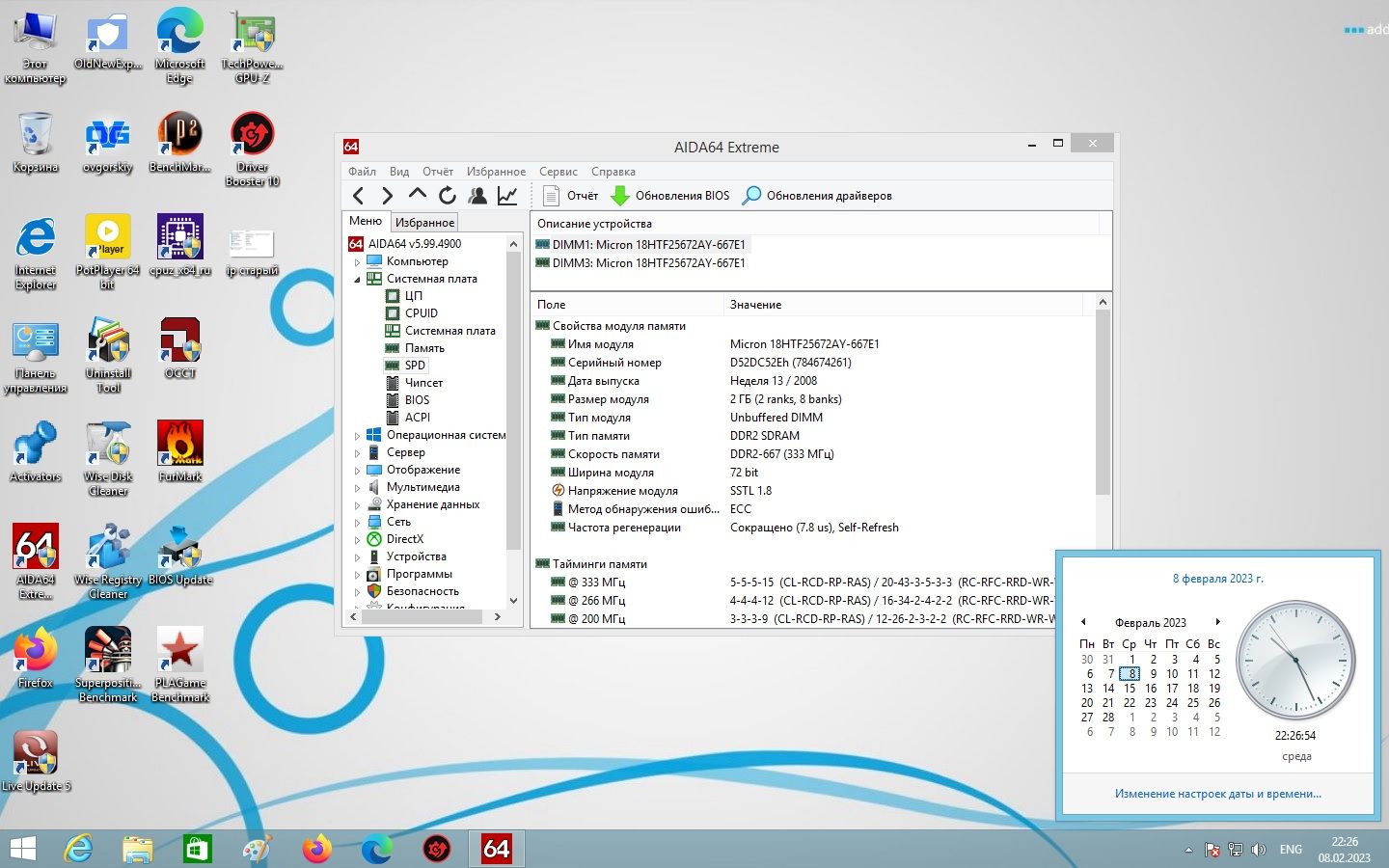The image size is (1389, 868).
Task: Expand the Сервер tree node
Action: coord(357,452)
